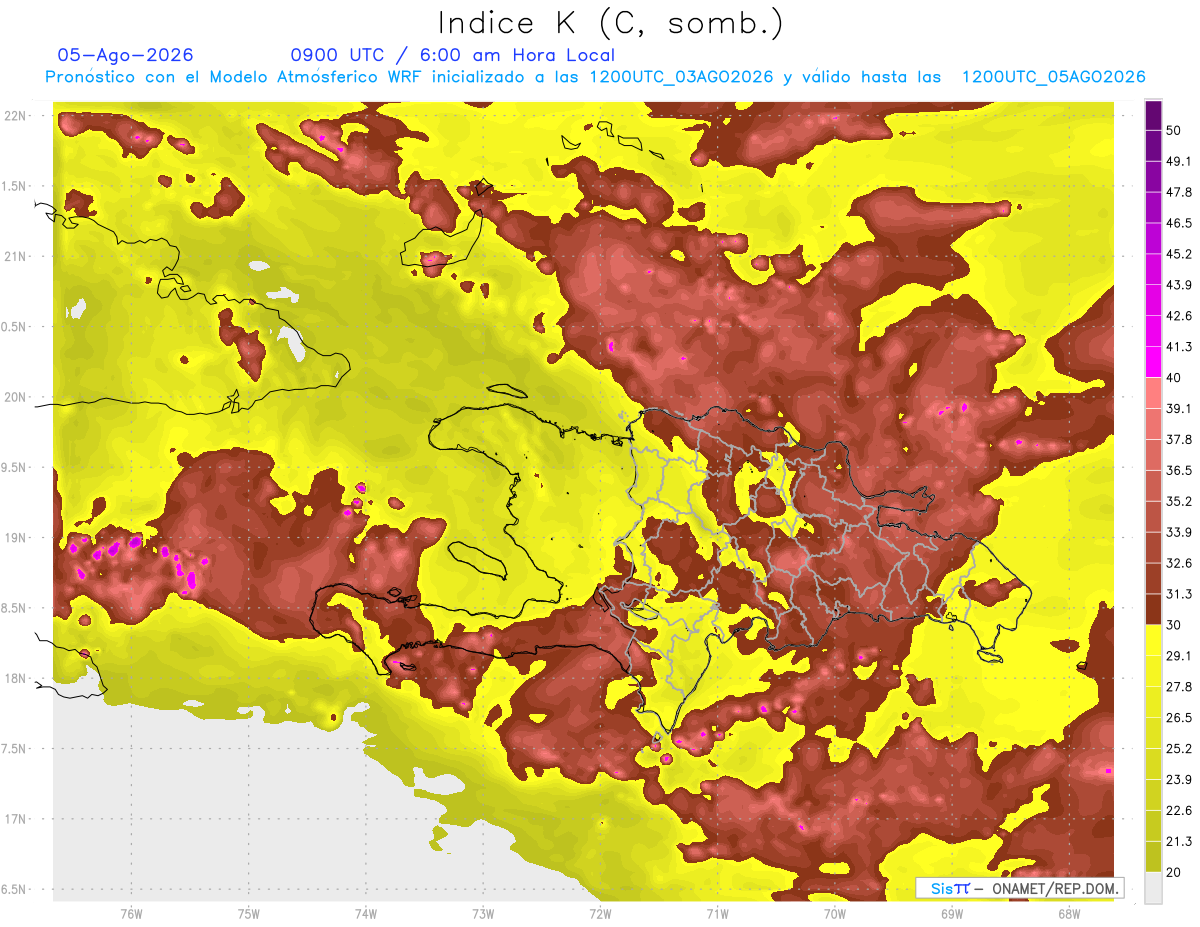Screen dimensions: 1200x927
Task: Click the '22.6' value on the color scale
Action: [x=1179, y=811]
